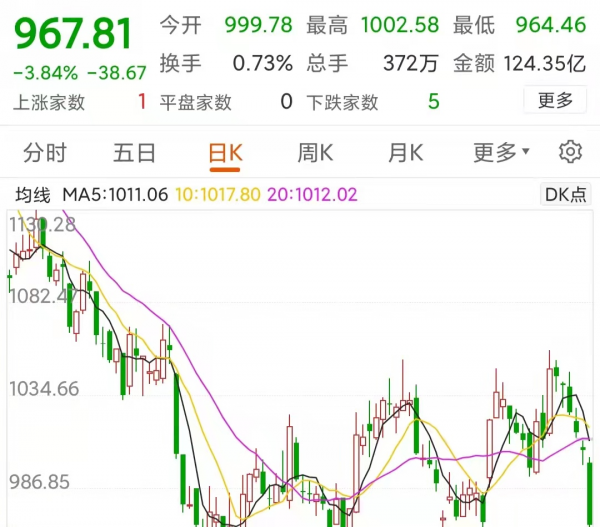This screenshot has width=600, height=527.
Task: Tap the 平盘家数 label
Action: click(x=196, y=103)
